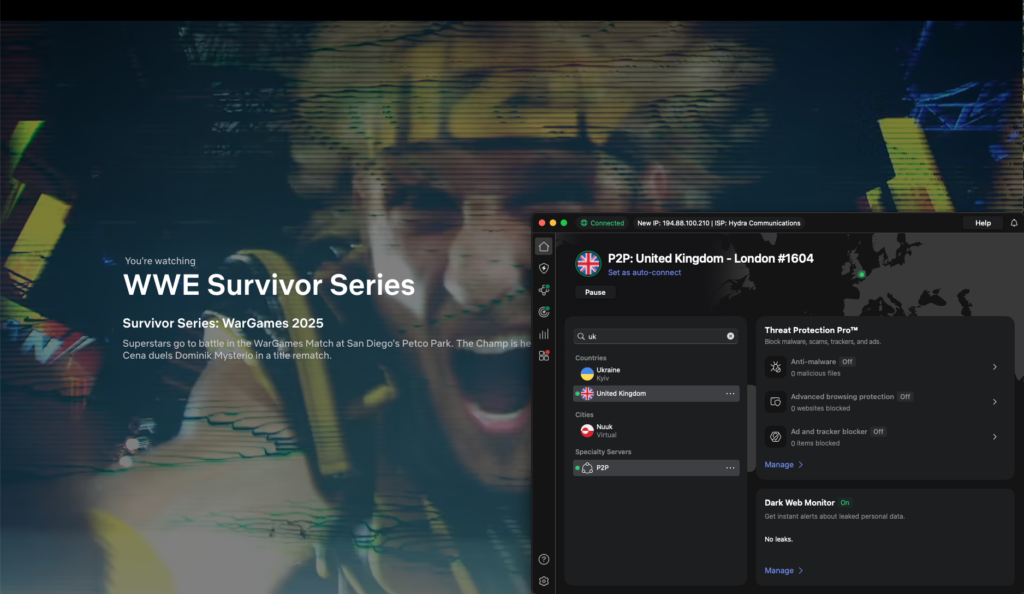Click the green server dot on the map
Screen dimensions: 1024x594
pos(861,274)
